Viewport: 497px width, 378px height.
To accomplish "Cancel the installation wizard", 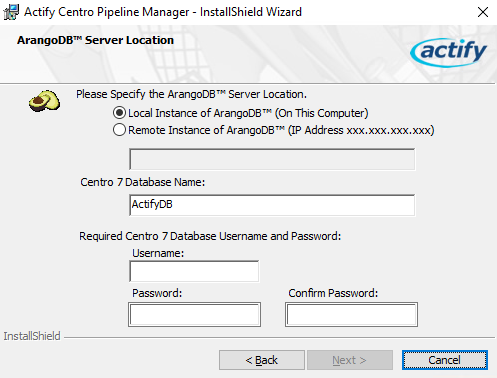I will tap(445, 360).
